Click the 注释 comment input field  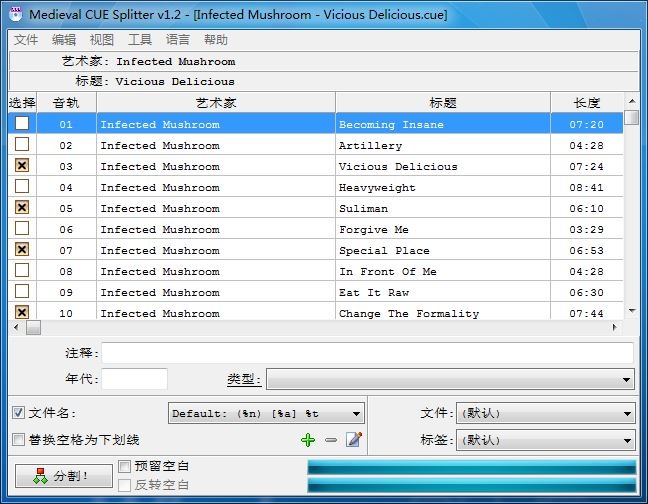point(367,353)
